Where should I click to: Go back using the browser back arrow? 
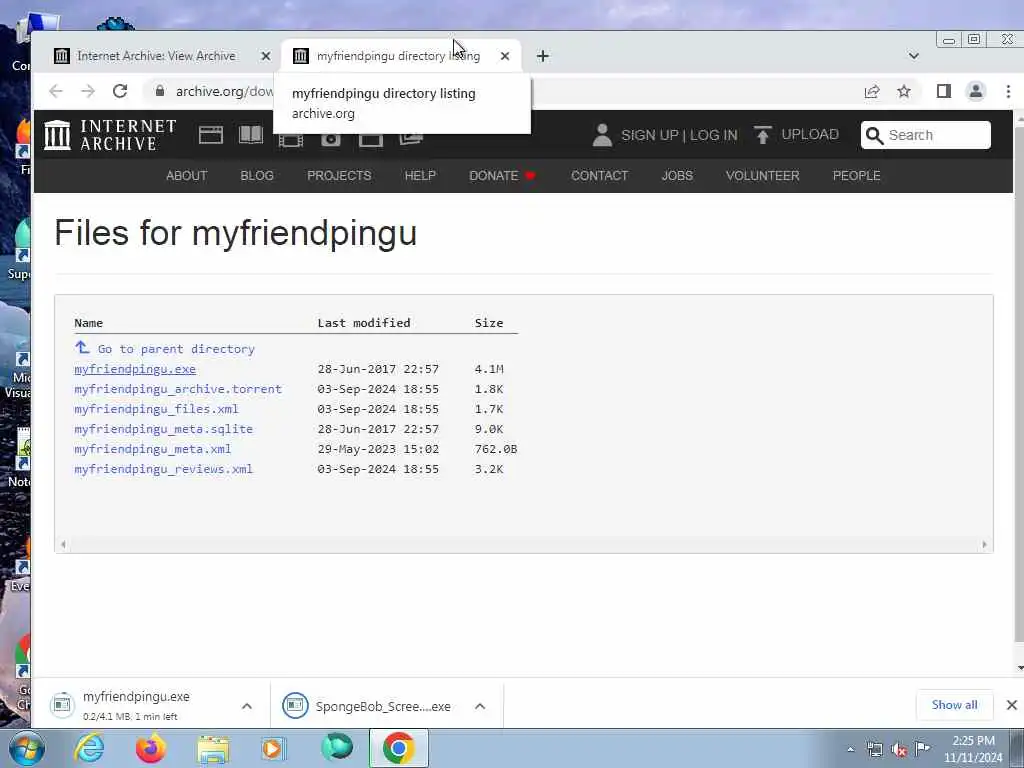[x=56, y=91]
